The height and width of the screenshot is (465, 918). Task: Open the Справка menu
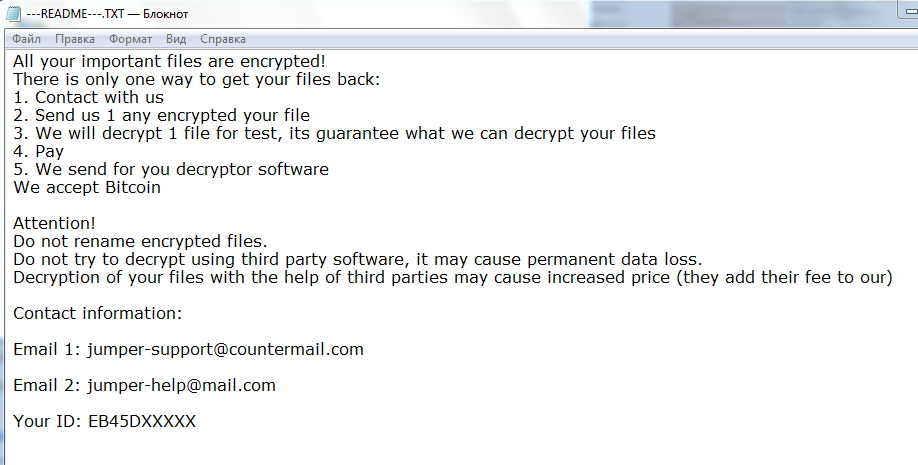coord(223,39)
